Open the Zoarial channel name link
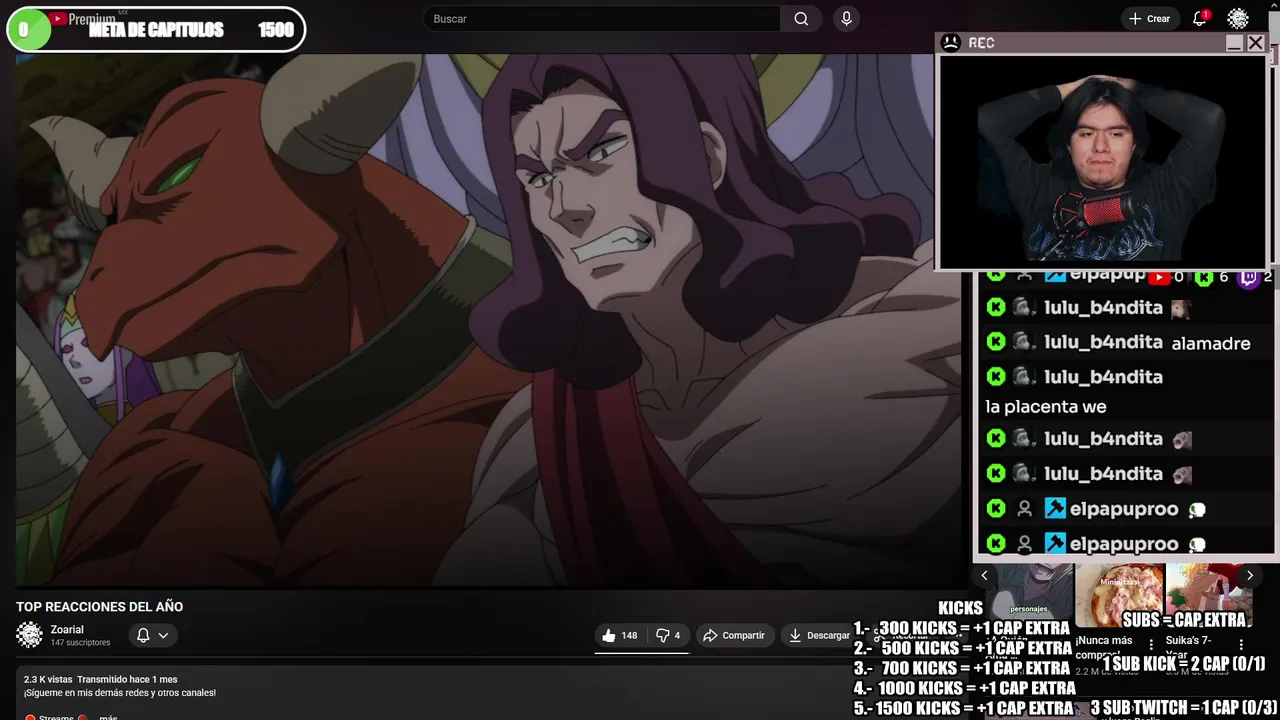1280x720 pixels. coord(67,629)
